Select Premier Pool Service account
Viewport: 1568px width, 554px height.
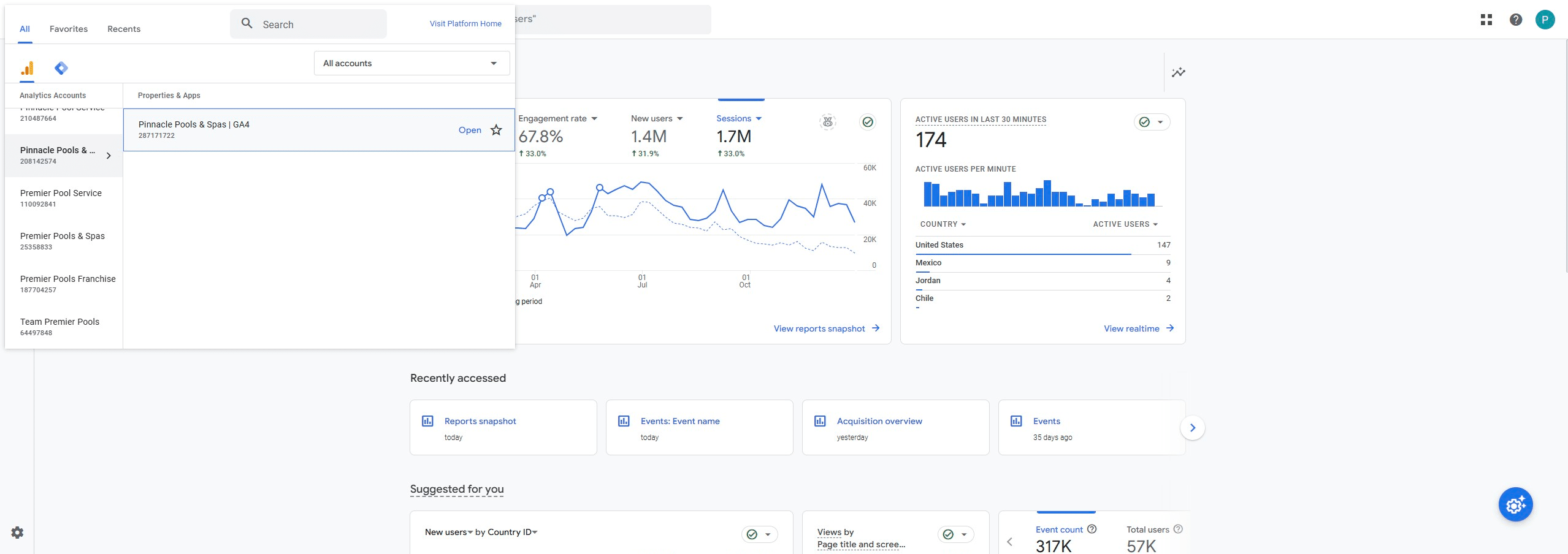[x=61, y=198]
